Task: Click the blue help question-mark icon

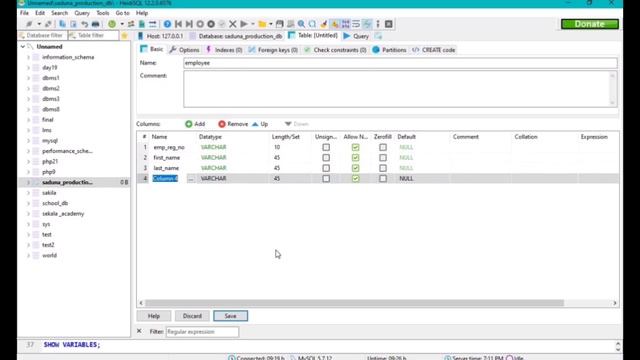Action: (167, 24)
